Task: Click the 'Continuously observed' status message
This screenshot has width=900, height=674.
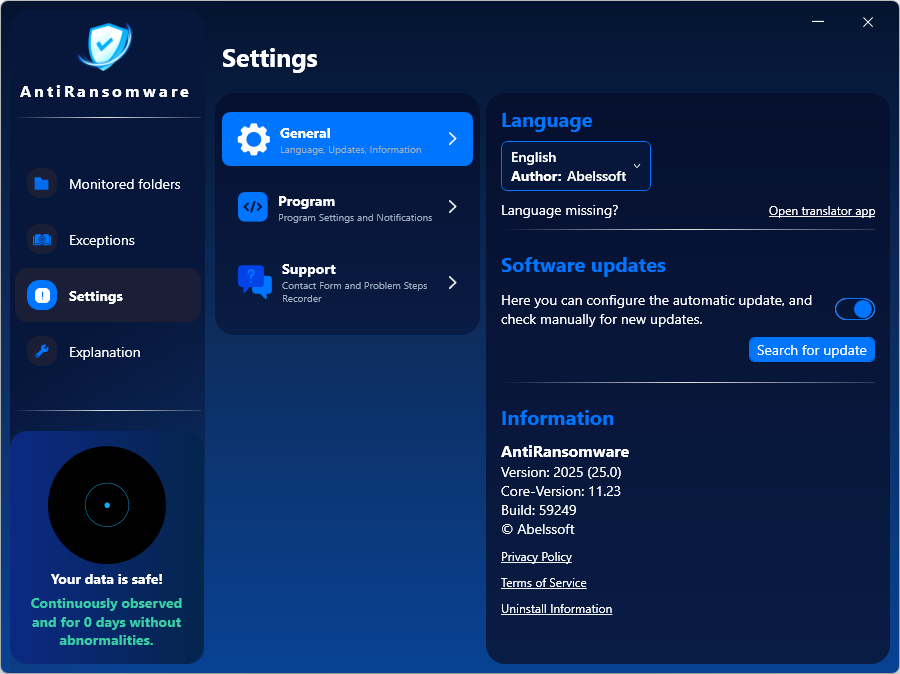Action: pyautogui.click(x=107, y=622)
